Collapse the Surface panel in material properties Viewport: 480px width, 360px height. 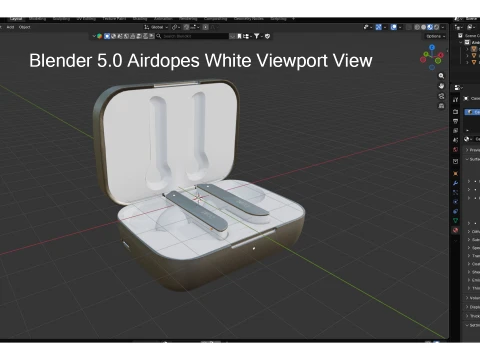(472, 159)
